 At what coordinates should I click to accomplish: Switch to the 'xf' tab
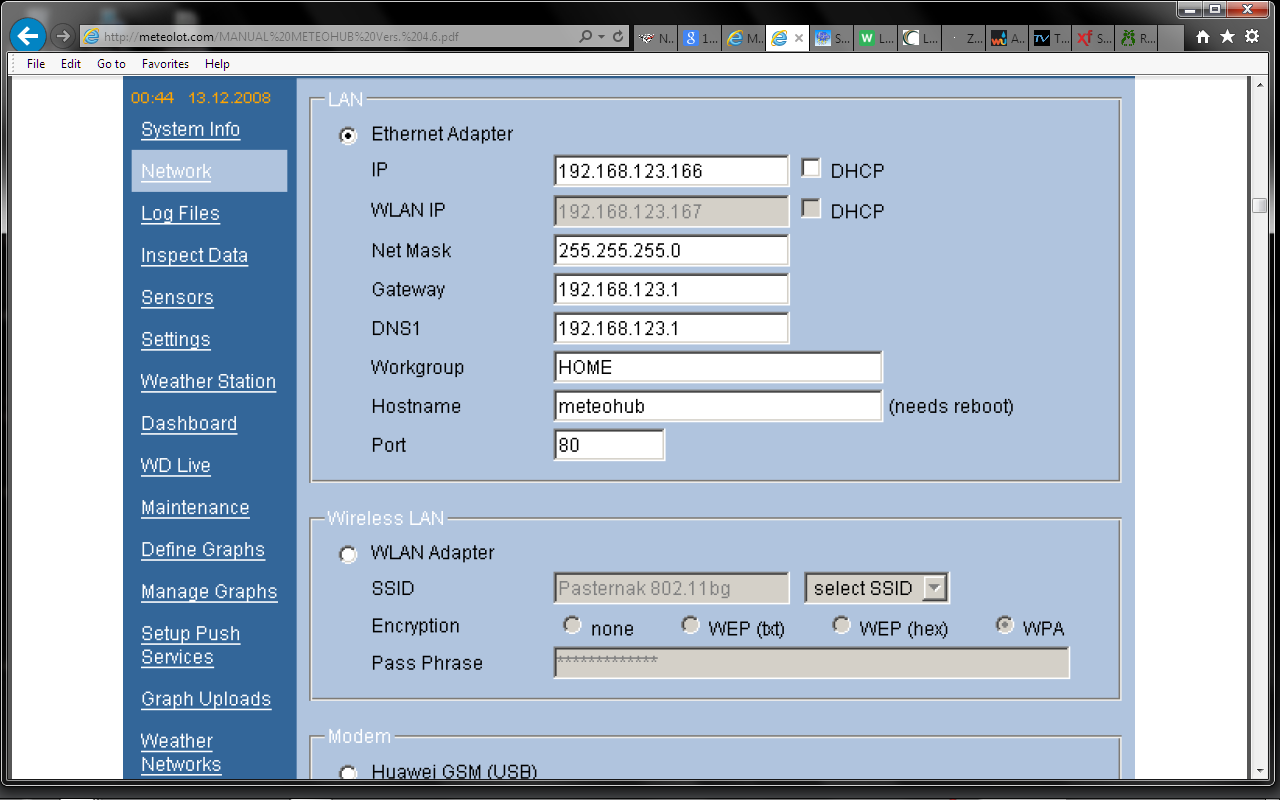click(1094, 39)
